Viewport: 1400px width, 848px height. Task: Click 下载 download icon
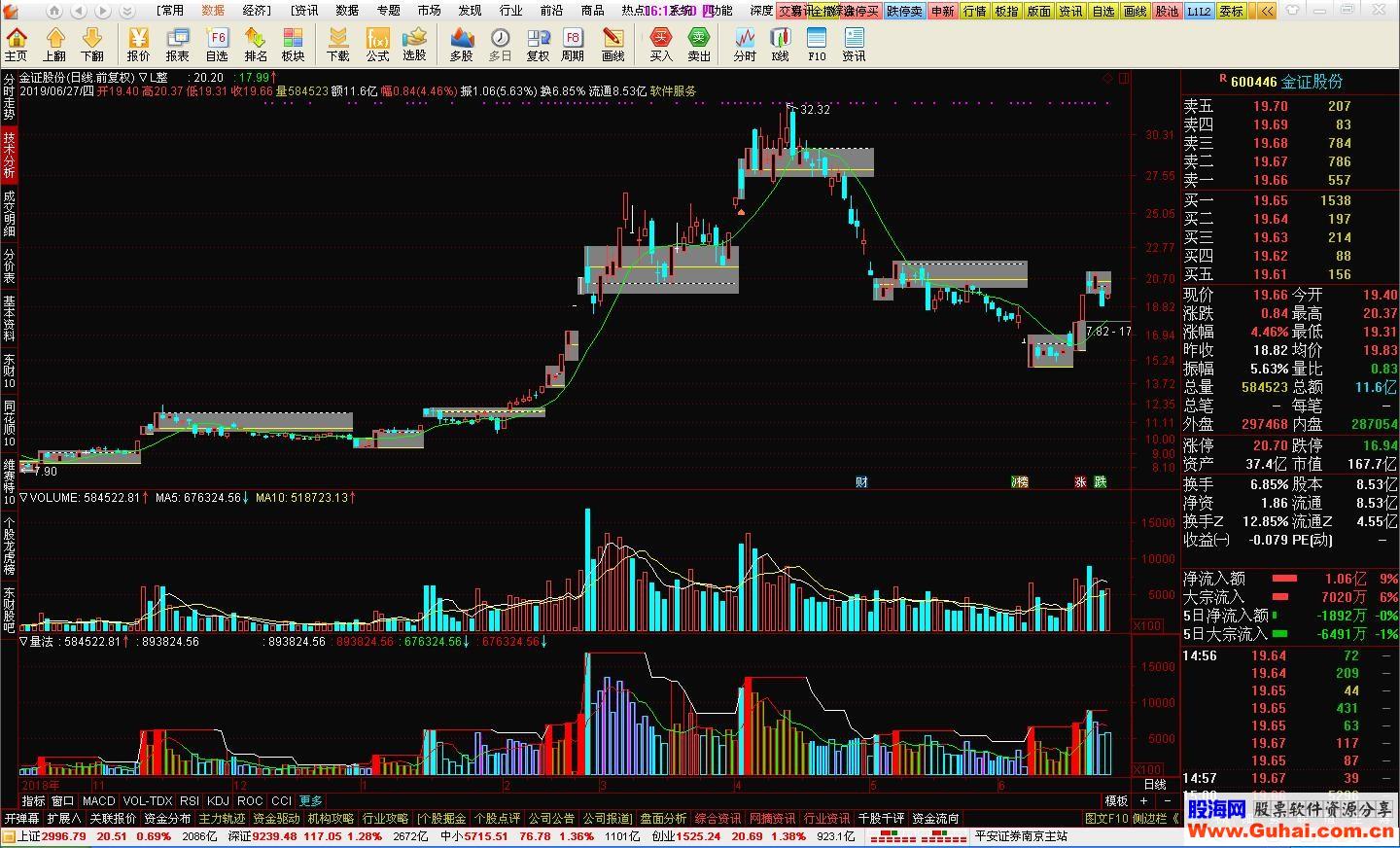[x=338, y=44]
